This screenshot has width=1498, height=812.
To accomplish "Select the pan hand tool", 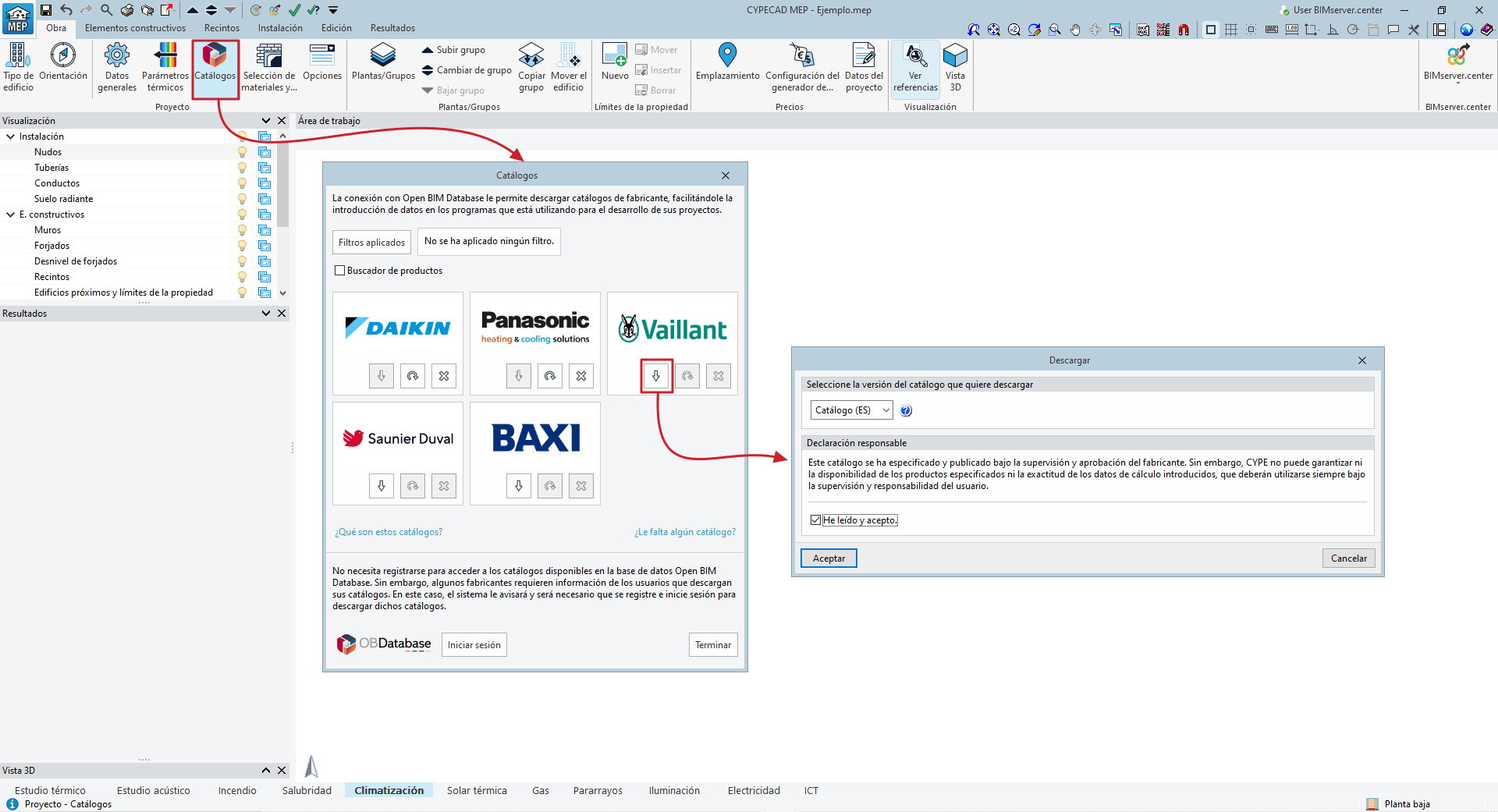I will pos(1075,30).
